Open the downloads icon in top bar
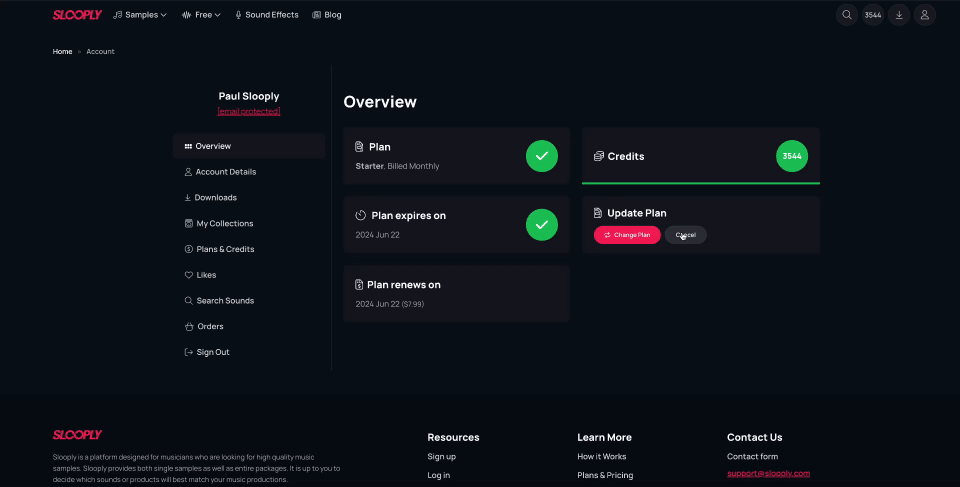Viewport: 960px width, 487px height. click(899, 15)
